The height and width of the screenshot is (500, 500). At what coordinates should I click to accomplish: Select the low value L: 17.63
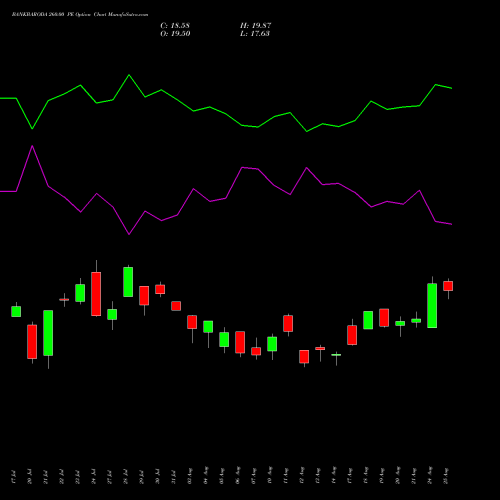click(255, 34)
